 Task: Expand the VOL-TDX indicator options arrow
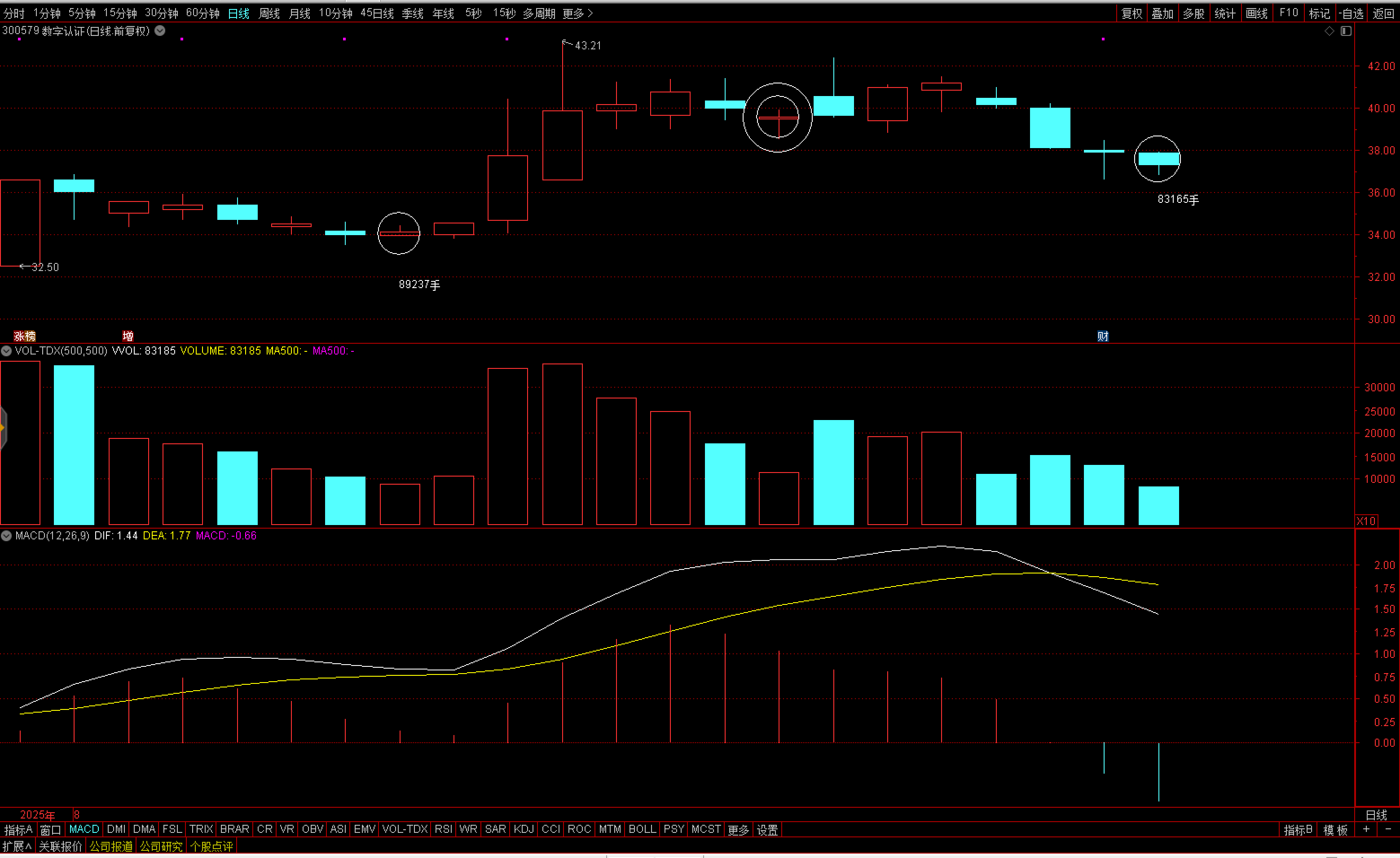[6, 351]
